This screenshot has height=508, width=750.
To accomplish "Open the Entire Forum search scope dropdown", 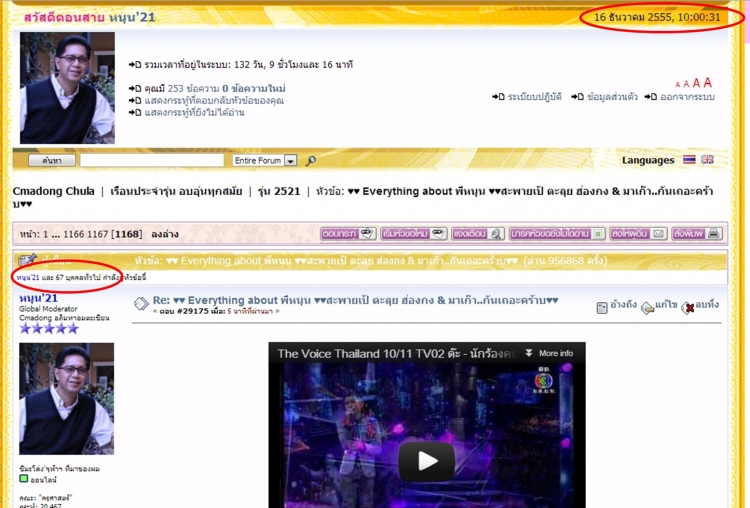I will (x=265, y=161).
